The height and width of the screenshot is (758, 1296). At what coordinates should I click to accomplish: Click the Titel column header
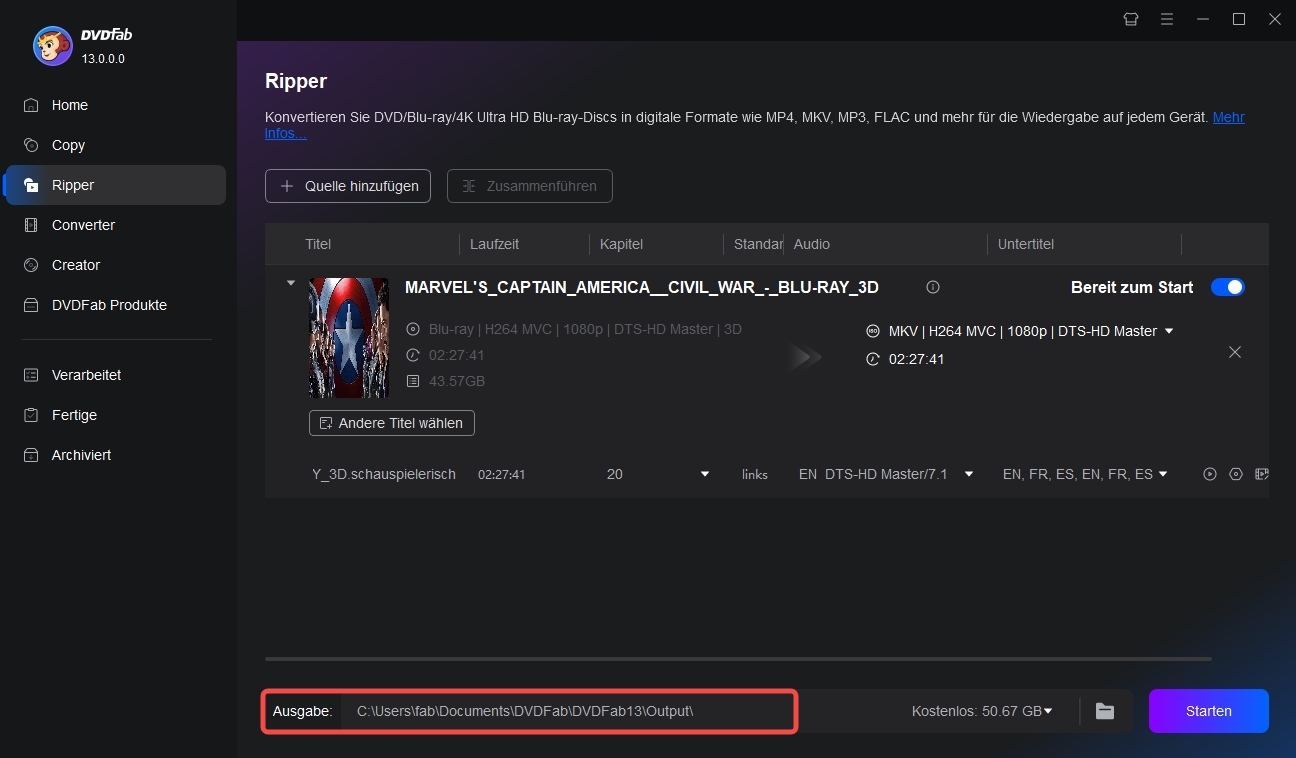pyautogui.click(x=318, y=244)
